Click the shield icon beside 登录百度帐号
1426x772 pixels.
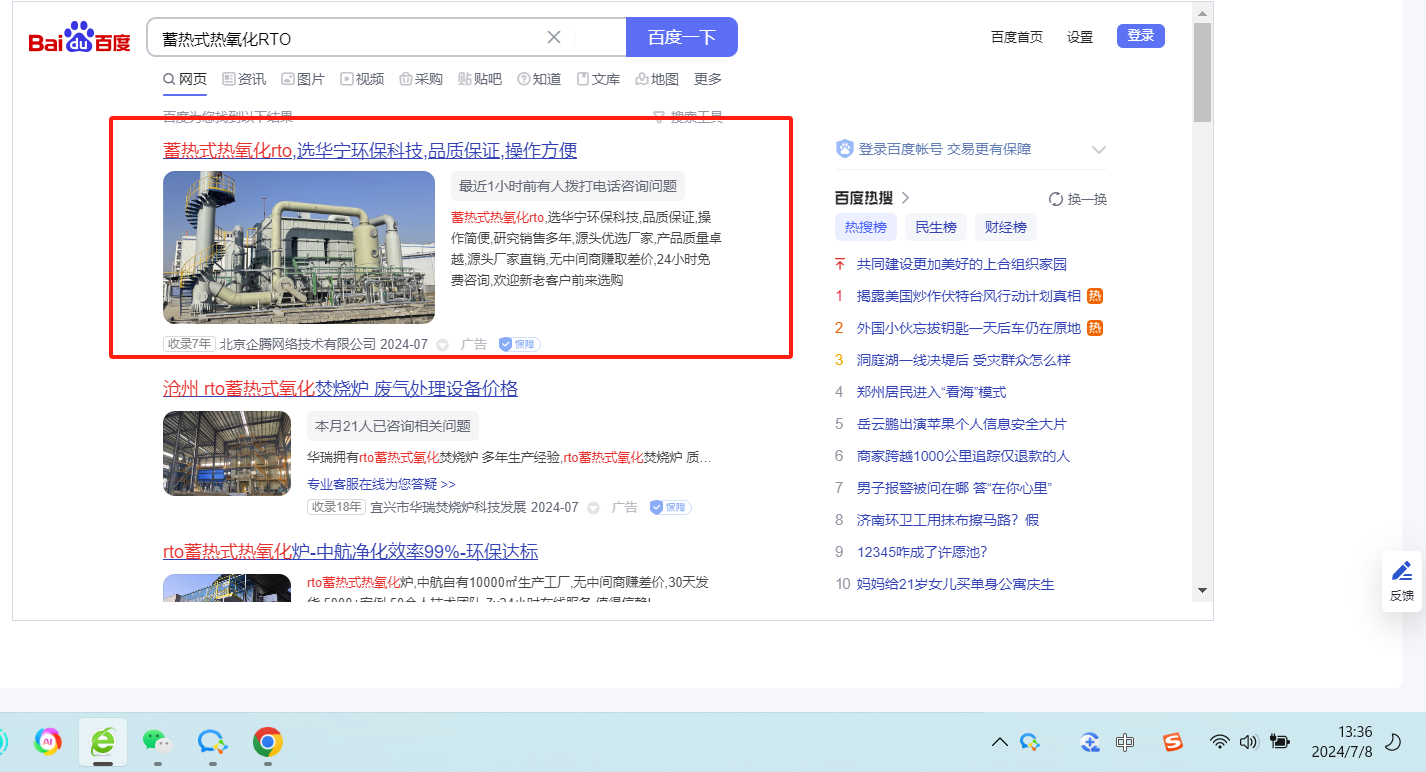click(x=845, y=149)
